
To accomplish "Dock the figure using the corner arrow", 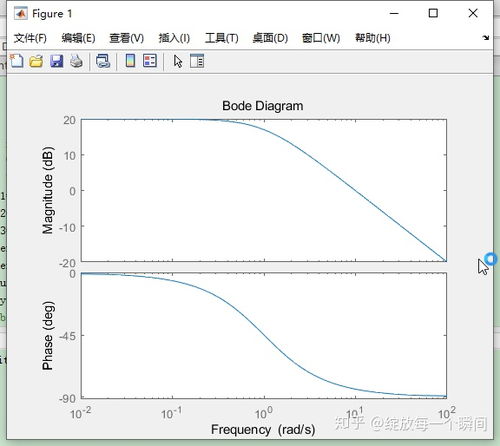I will (486, 38).
